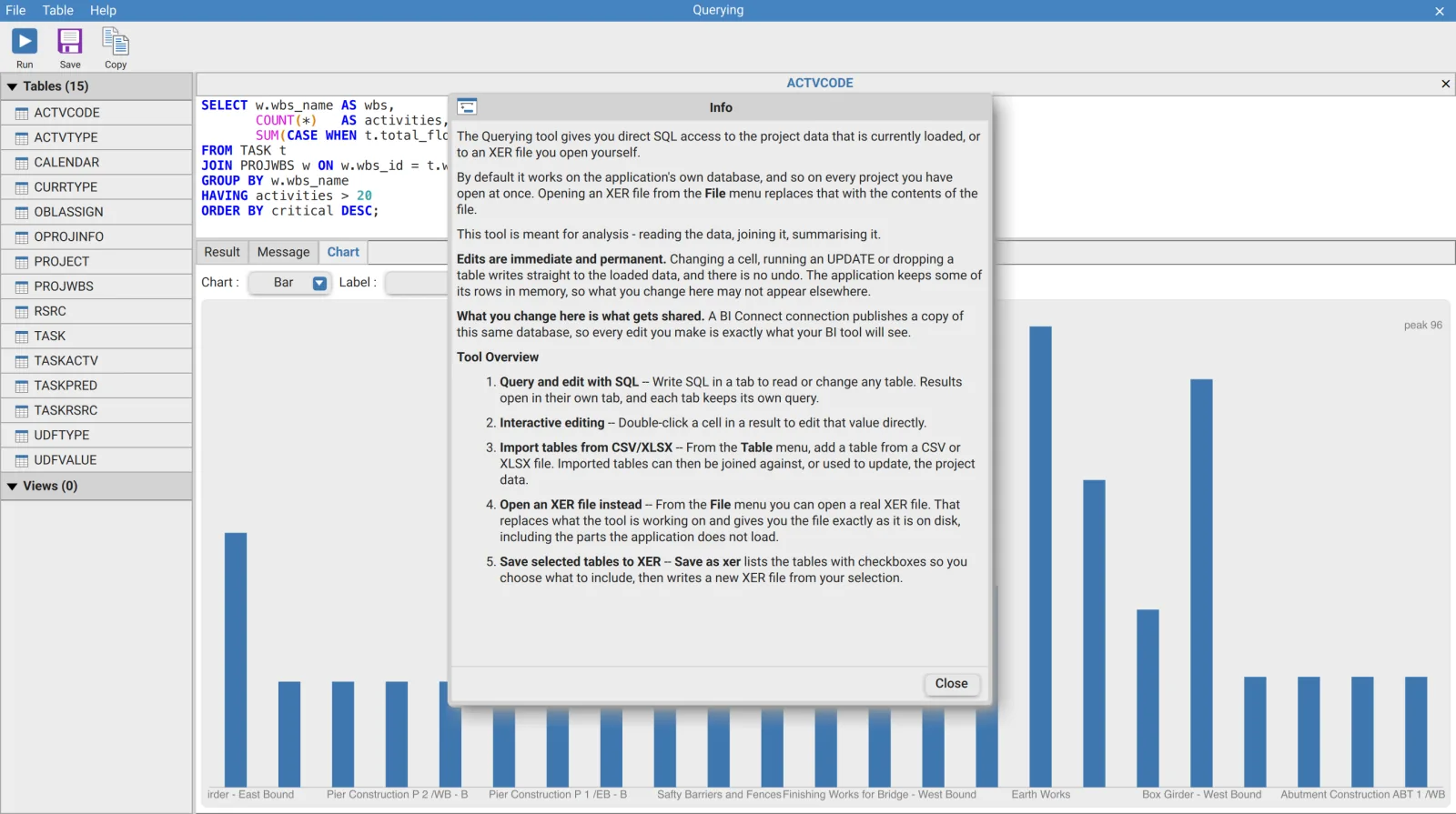
Task: Select the RSRC table icon
Action: [x=22, y=311]
